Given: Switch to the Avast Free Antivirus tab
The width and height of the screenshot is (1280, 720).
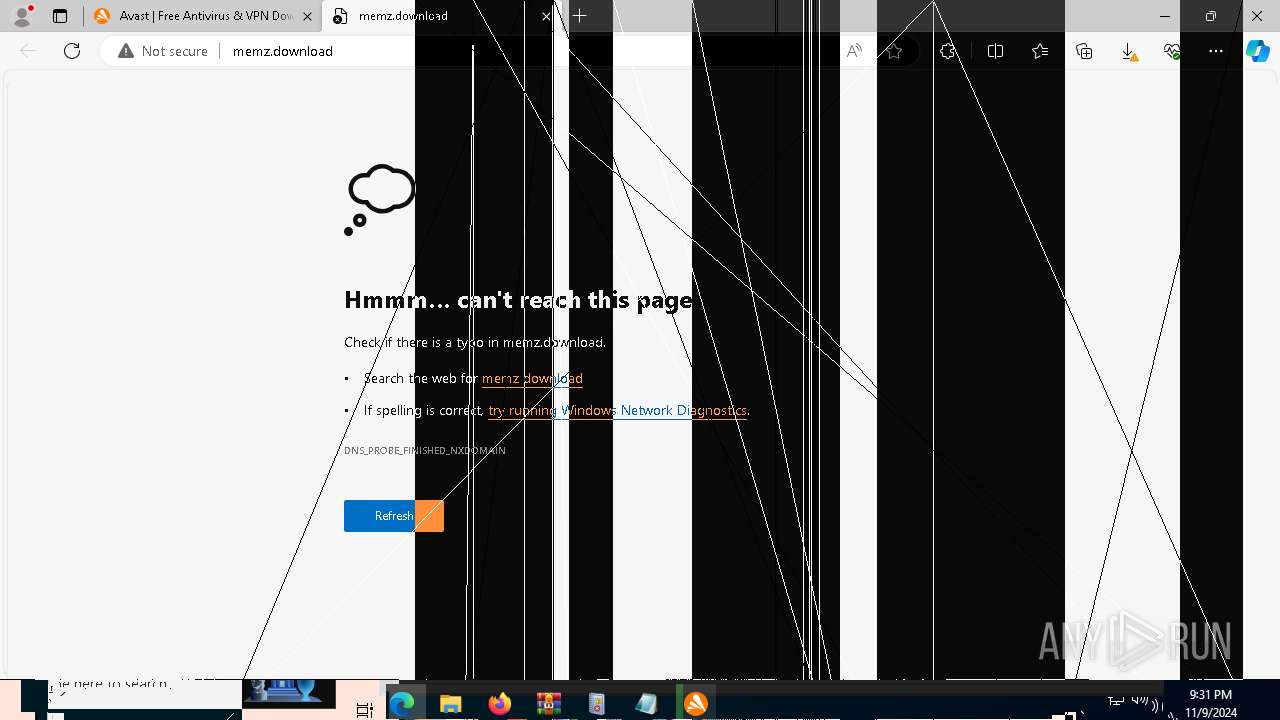Looking at the screenshot, I should click(202, 16).
